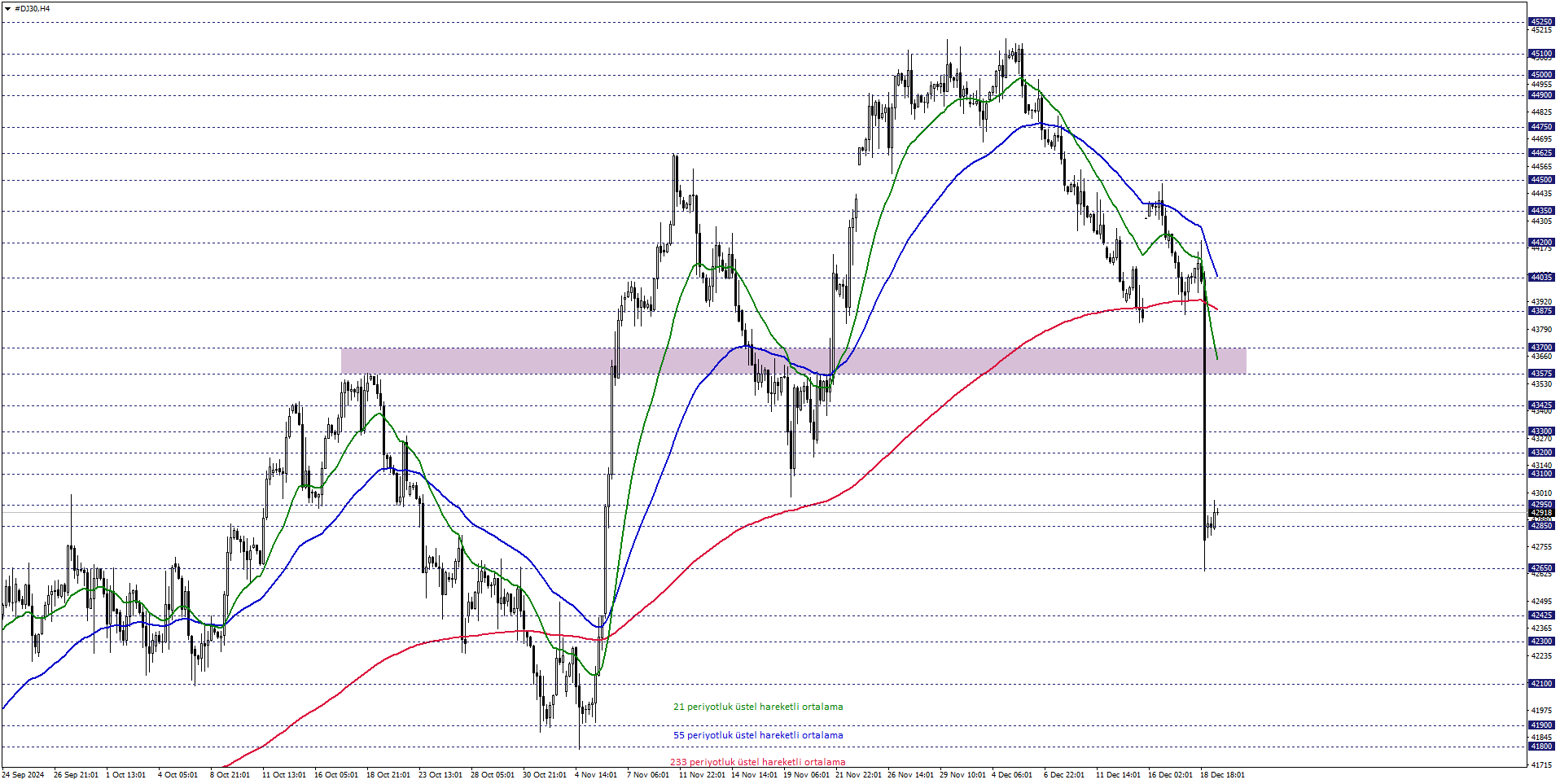Select the 43300 level tag
Image resolution: width=1560 pixels, height=784 pixels.
[1541, 431]
